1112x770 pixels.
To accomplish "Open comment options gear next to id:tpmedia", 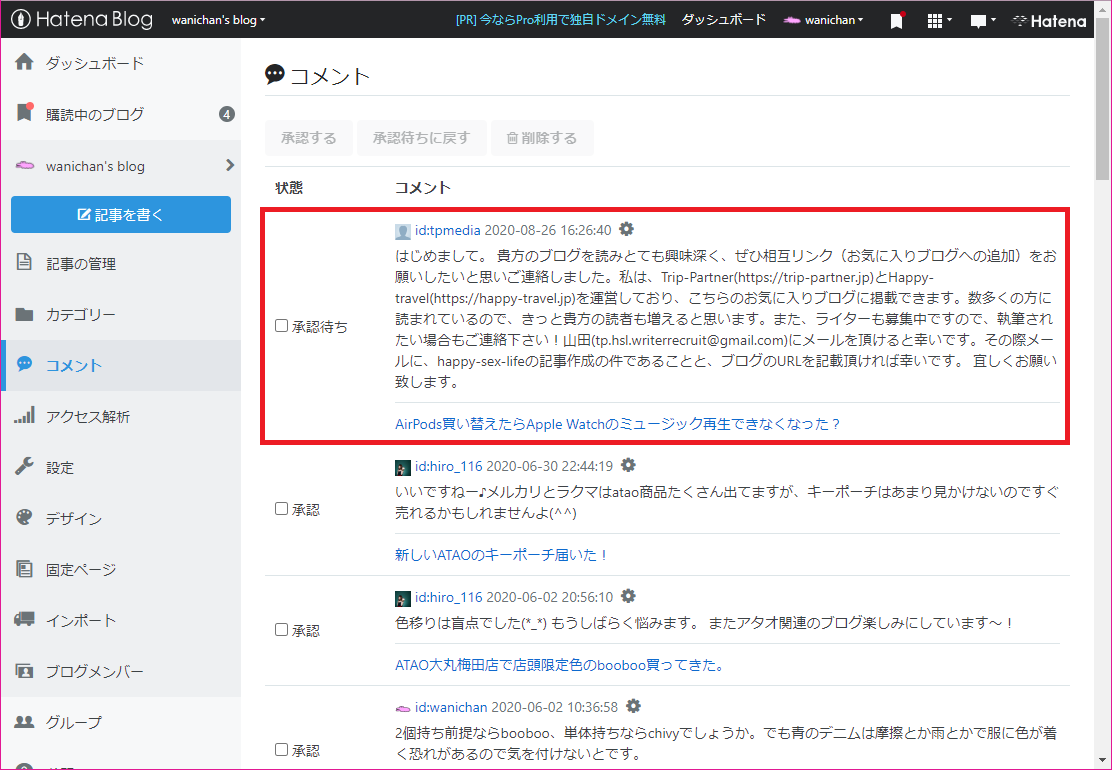I will [627, 229].
